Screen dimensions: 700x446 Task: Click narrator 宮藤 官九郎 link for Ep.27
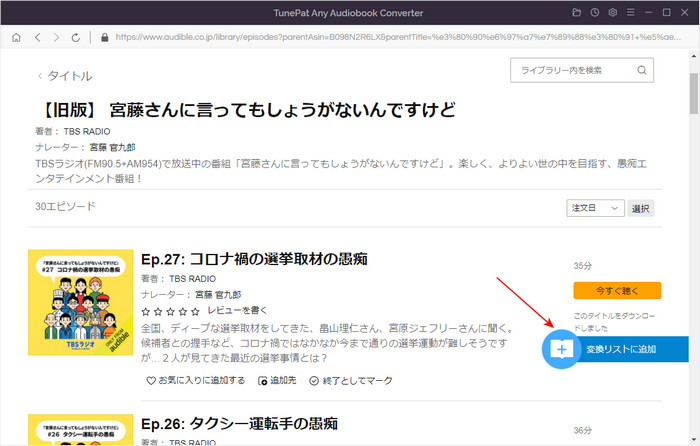218,295
